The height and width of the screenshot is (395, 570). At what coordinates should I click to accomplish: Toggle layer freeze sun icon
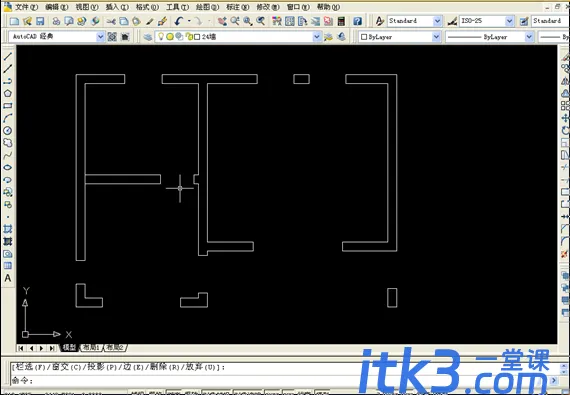point(170,37)
